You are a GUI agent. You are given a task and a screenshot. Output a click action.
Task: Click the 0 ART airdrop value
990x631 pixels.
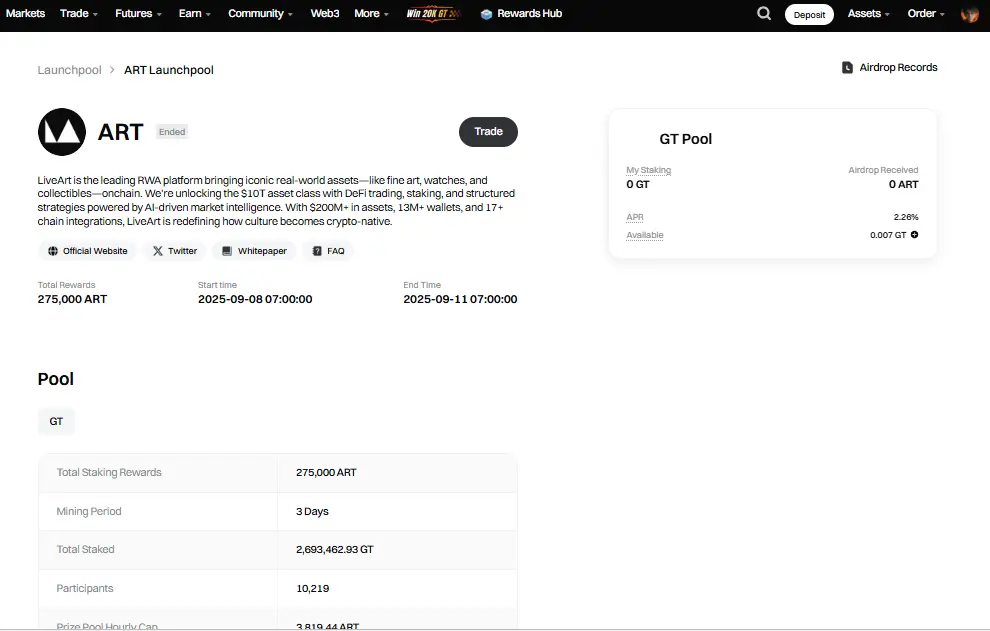point(904,184)
